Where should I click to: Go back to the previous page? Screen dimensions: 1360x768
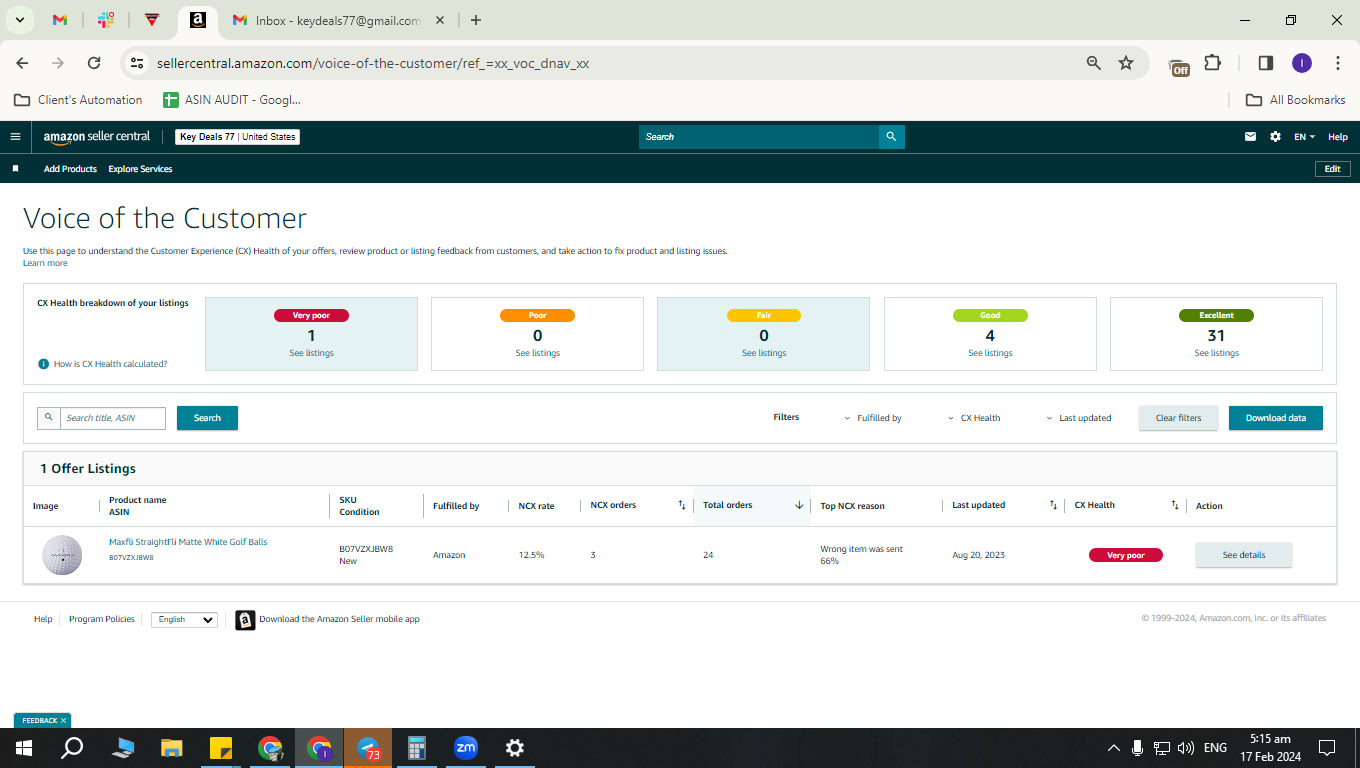(x=22, y=63)
